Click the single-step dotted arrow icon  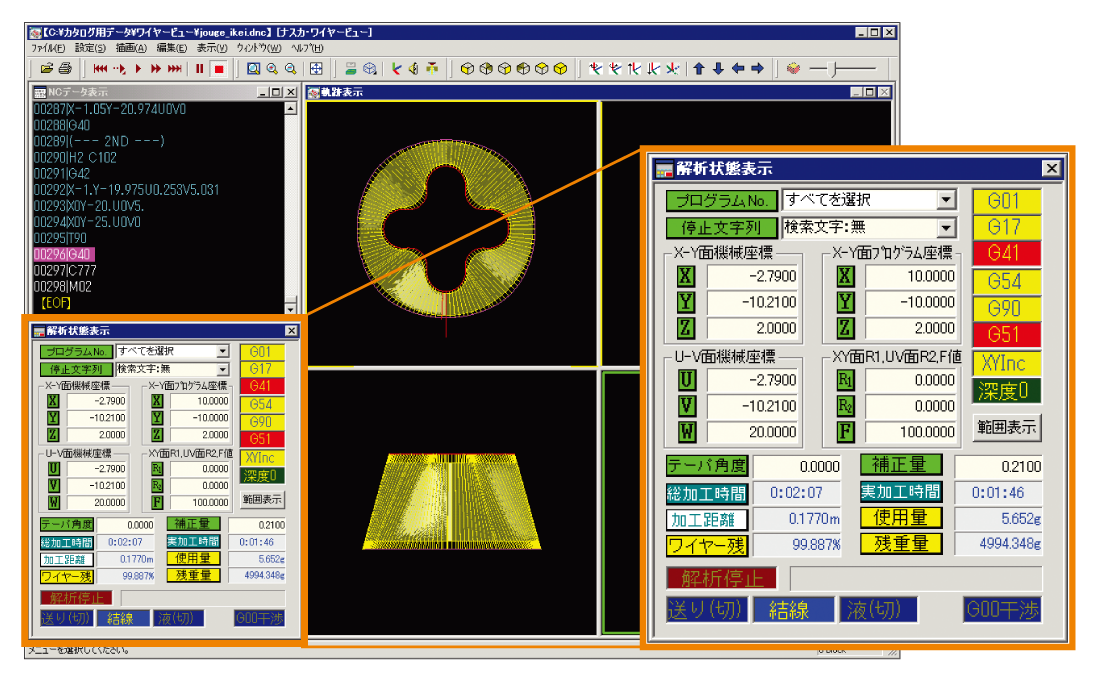pyautogui.click(x=119, y=68)
